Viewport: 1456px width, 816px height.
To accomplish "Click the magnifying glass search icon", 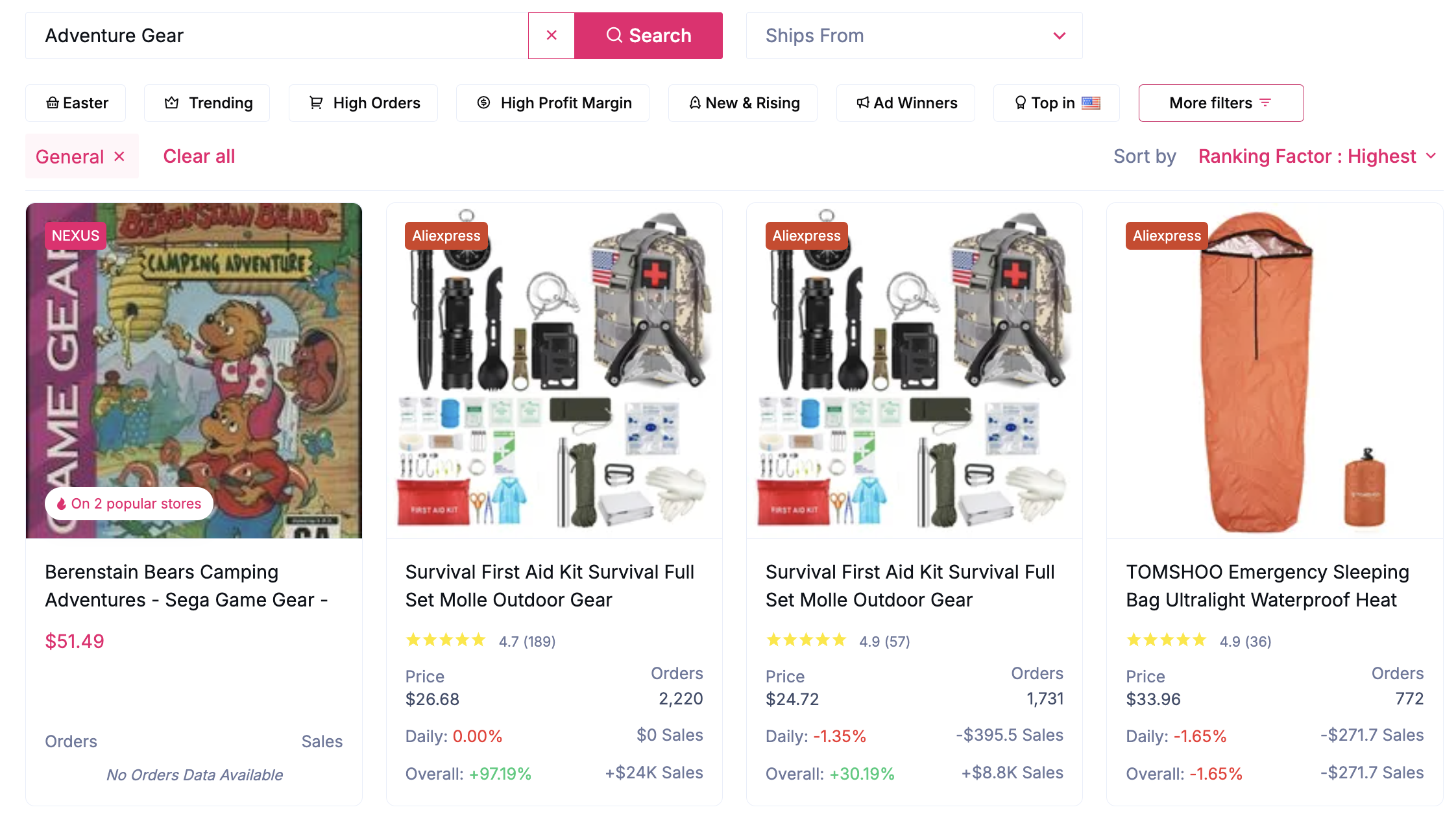I will 614,36.
